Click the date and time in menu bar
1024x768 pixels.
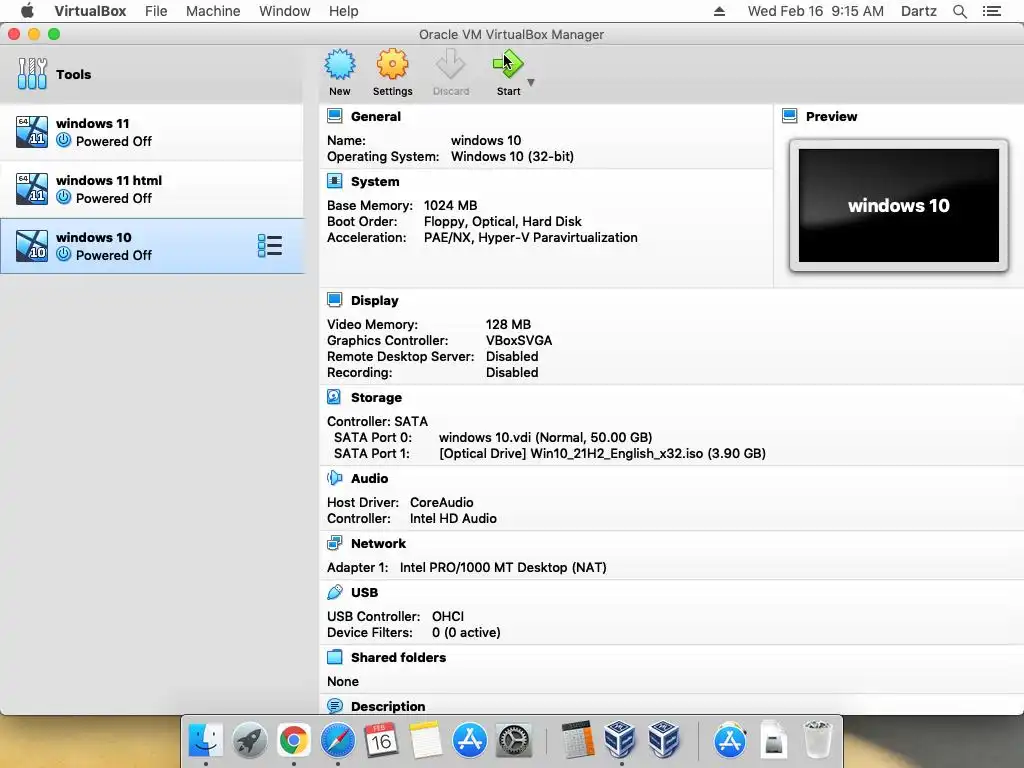pyautogui.click(x=816, y=11)
